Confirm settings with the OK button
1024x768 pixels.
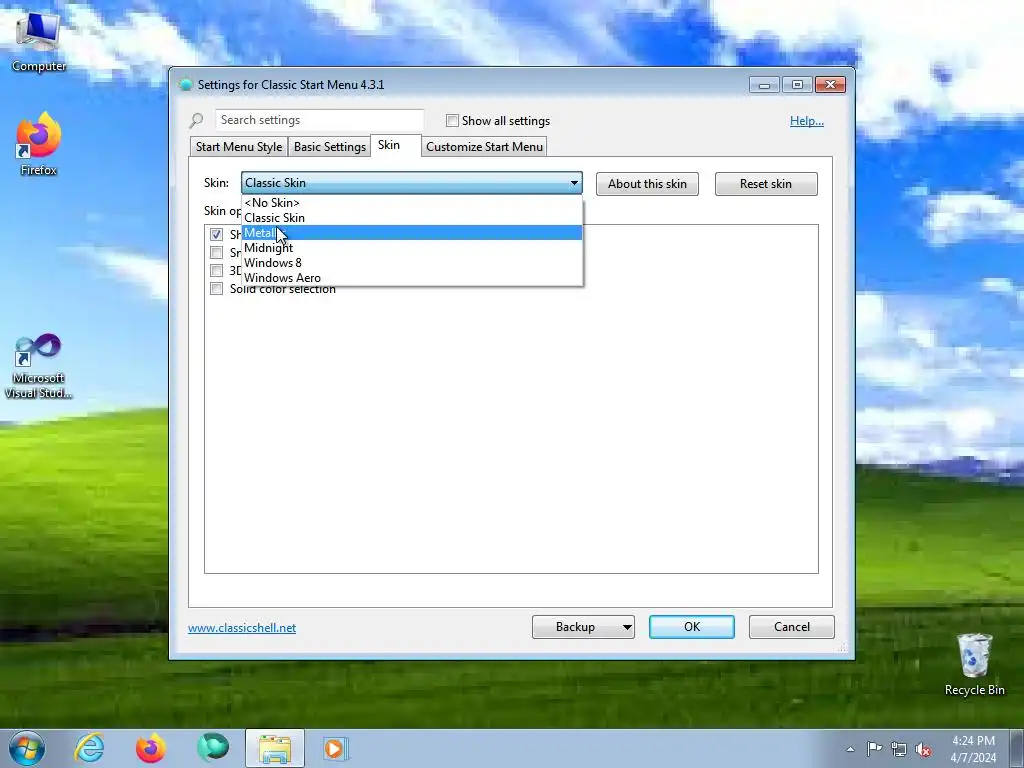point(692,627)
